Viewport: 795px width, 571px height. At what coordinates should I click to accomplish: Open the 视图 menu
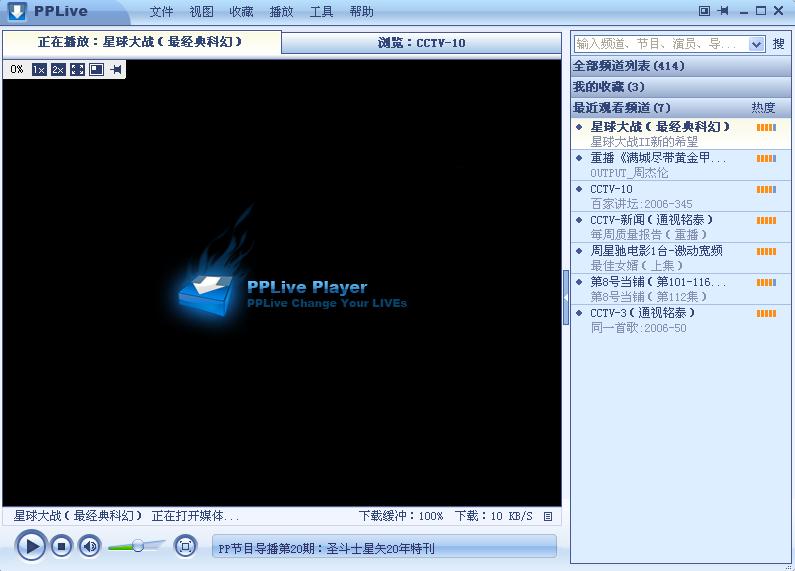pyautogui.click(x=201, y=11)
